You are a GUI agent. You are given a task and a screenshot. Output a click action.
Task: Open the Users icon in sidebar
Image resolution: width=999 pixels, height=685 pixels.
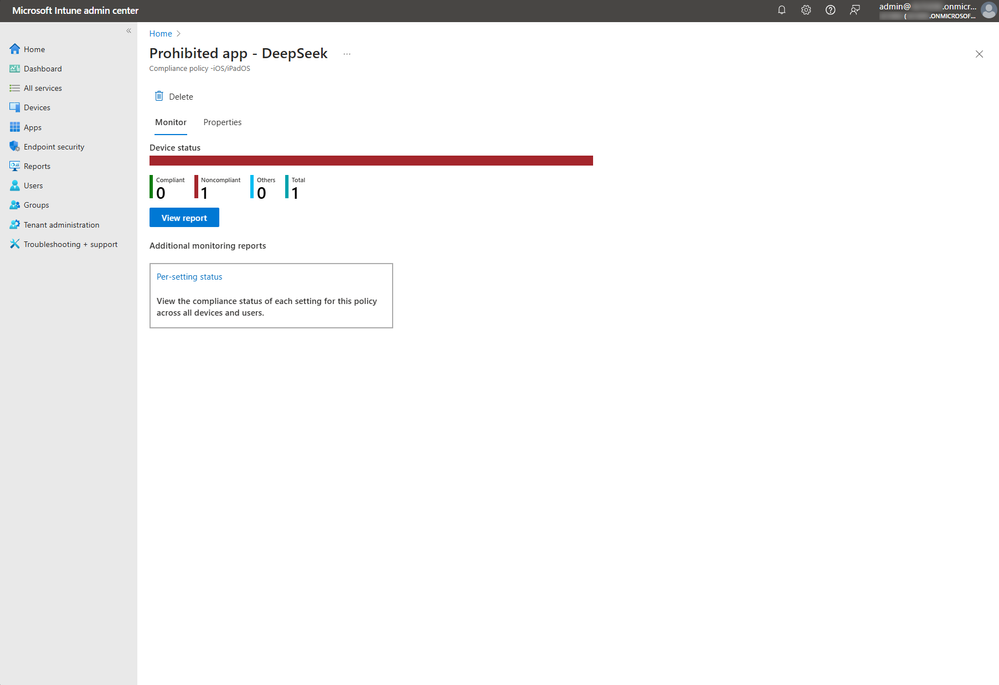click(15, 185)
